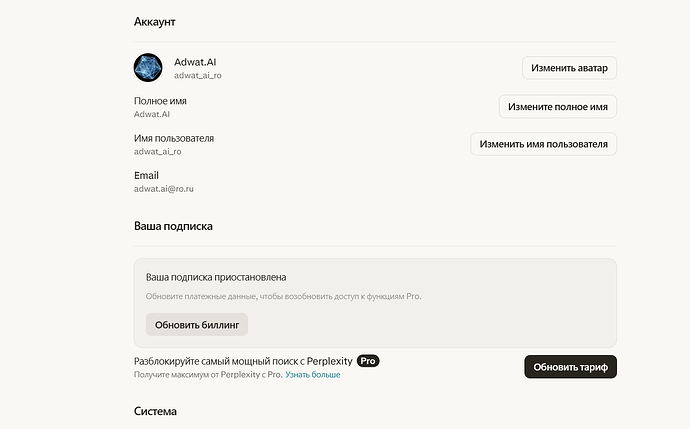Open "Изменить имя пользователя" editor
This screenshot has width=690, height=429.
(543, 144)
